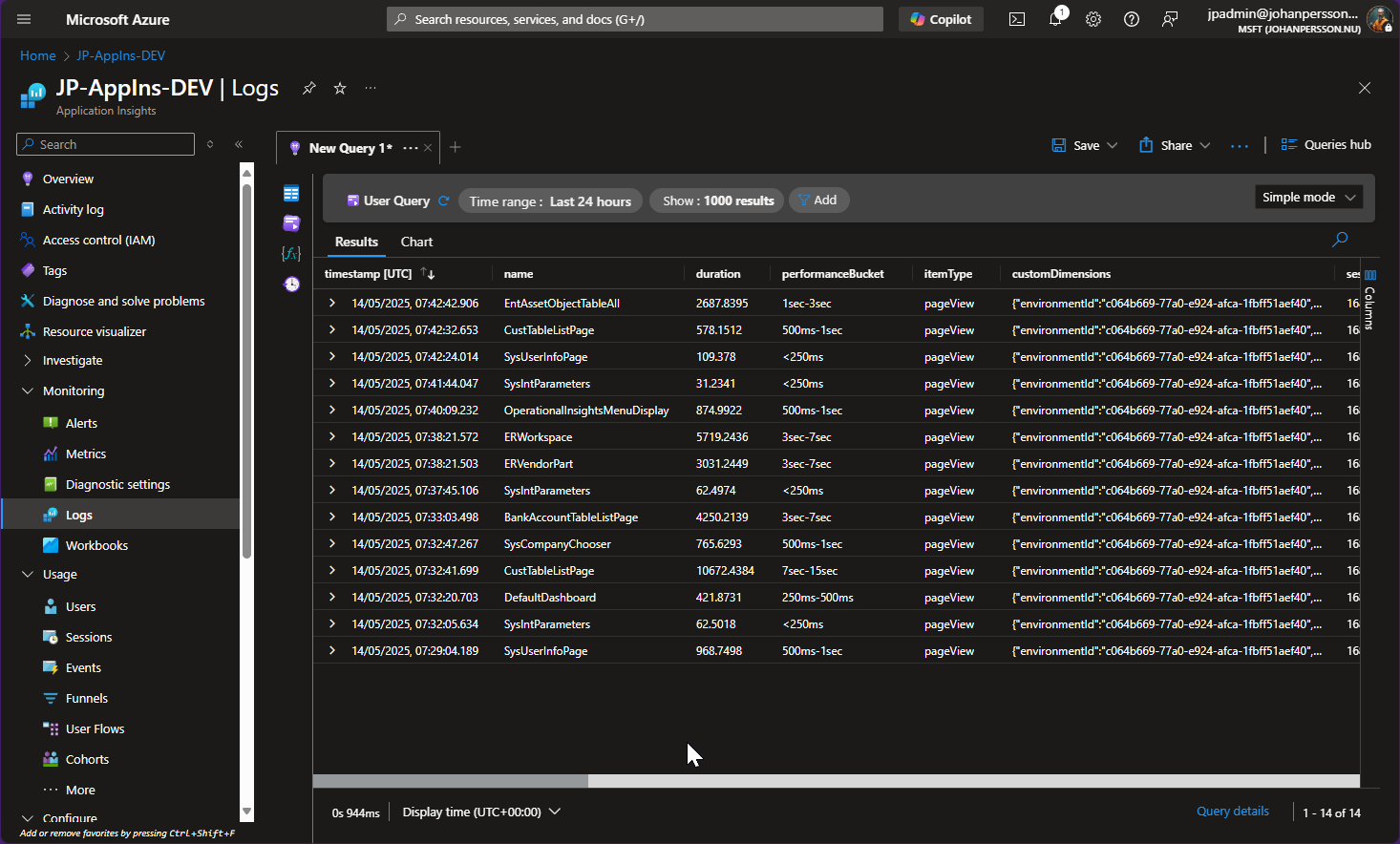The width and height of the screenshot is (1400, 844).
Task: Open Queries hub
Action: [1326, 144]
